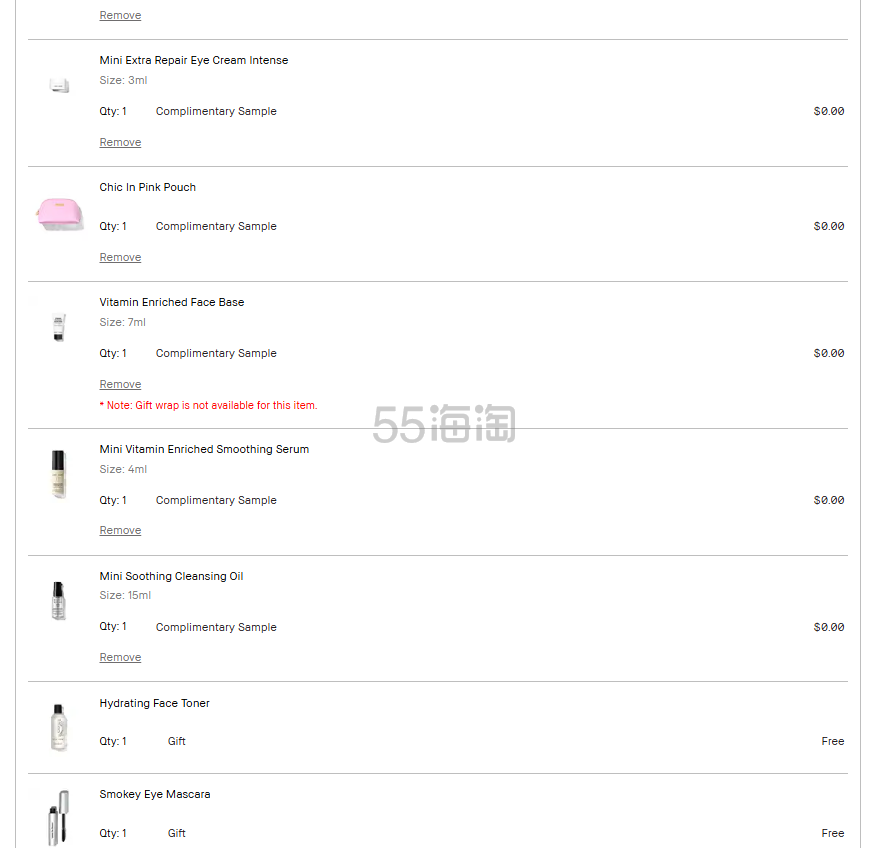Click the pink pouch product image

tap(59, 213)
